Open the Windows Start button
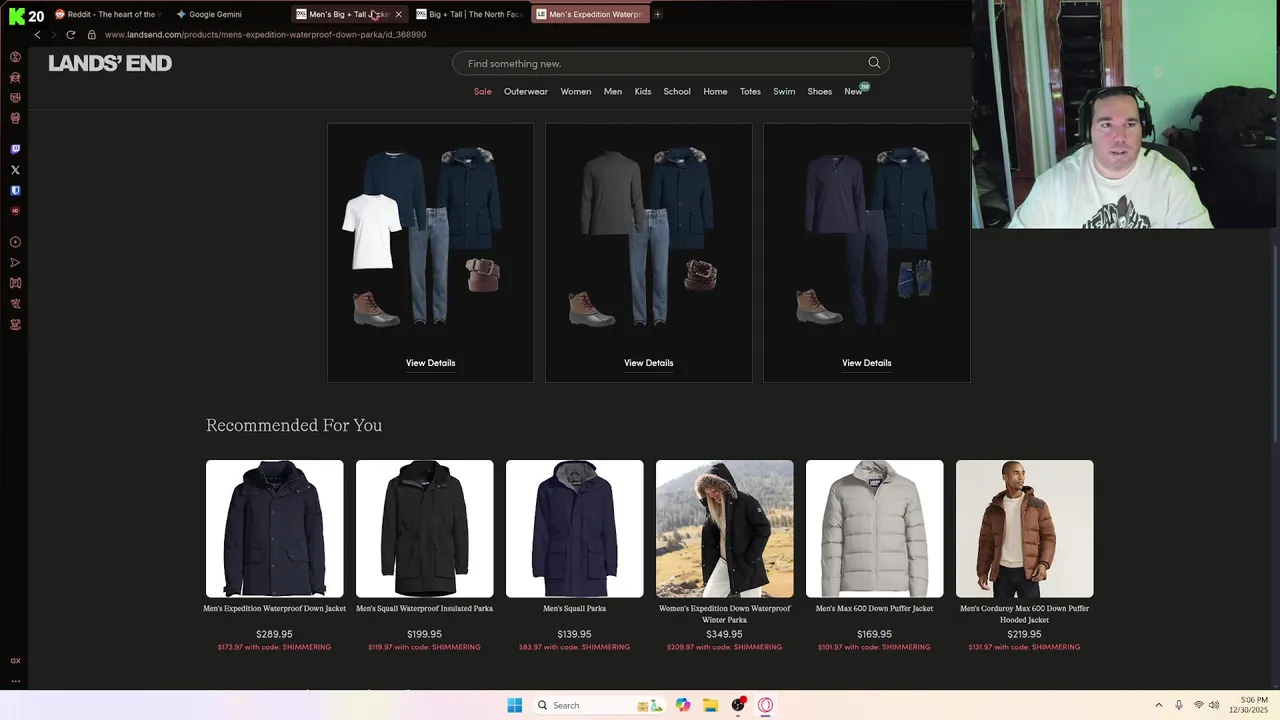Viewport: 1280px width, 720px height. tap(514, 705)
